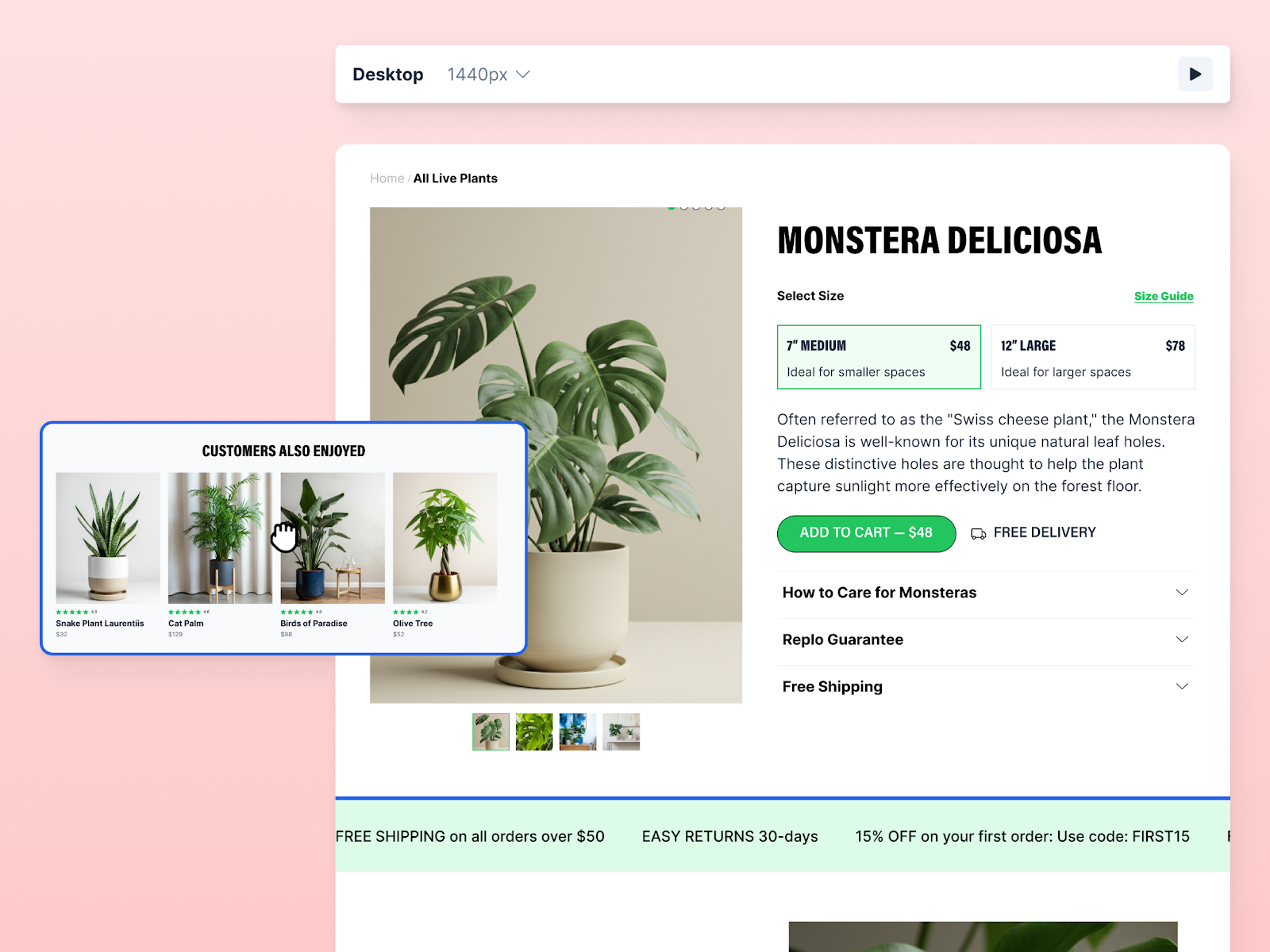Open the Olive Tree product image
Image resolution: width=1270 pixels, height=952 pixels.
click(445, 538)
